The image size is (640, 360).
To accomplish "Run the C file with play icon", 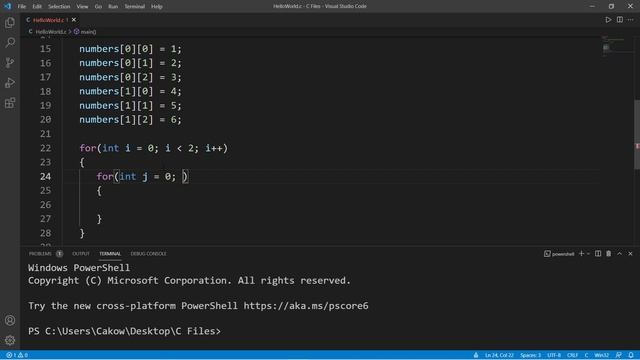I will click(x=608, y=20).
